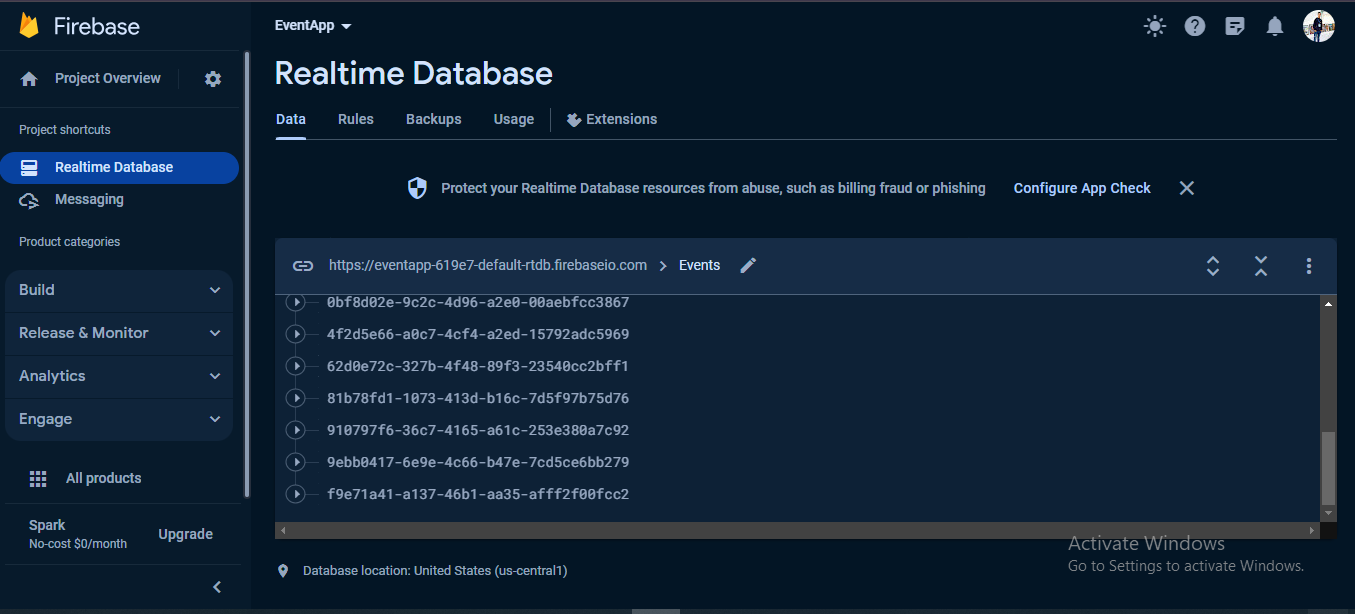The width and height of the screenshot is (1355, 614).
Task: Click the horizontal scrollbar right arrow
Action: (1312, 530)
